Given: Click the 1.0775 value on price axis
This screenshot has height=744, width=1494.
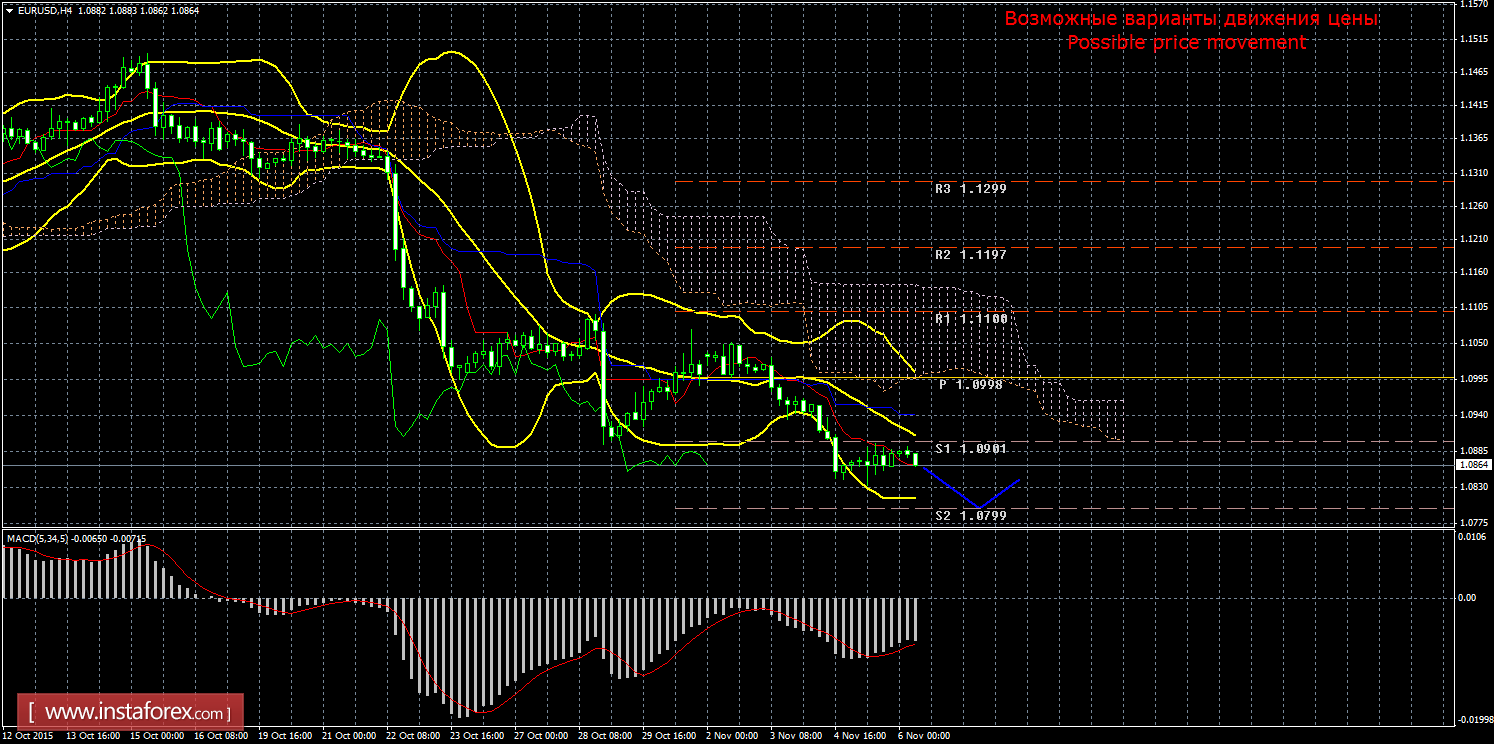Looking at the screenshot, I should tap(1471, 522).
